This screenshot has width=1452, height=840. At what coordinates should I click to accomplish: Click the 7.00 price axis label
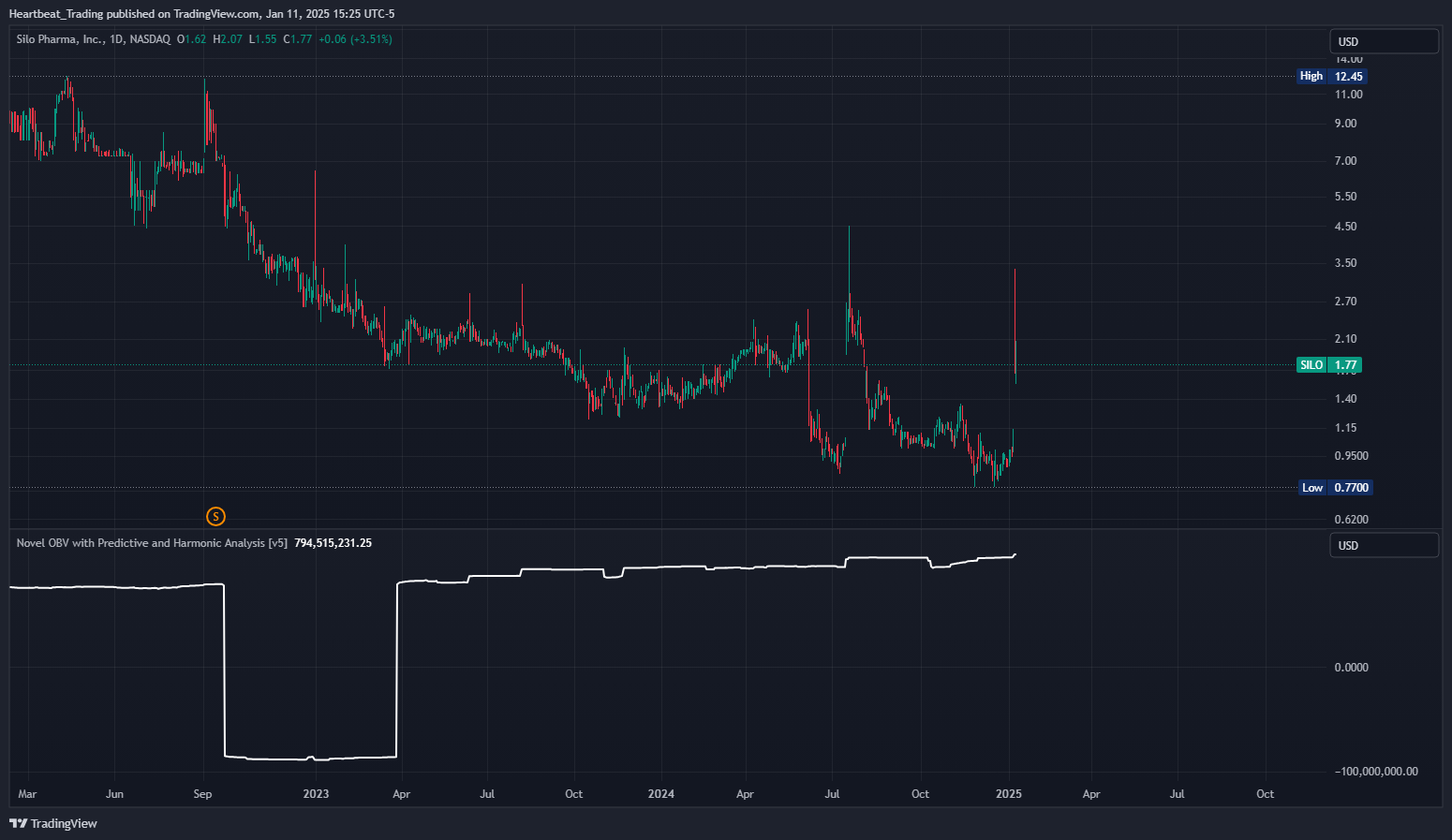pos(1346,161)
